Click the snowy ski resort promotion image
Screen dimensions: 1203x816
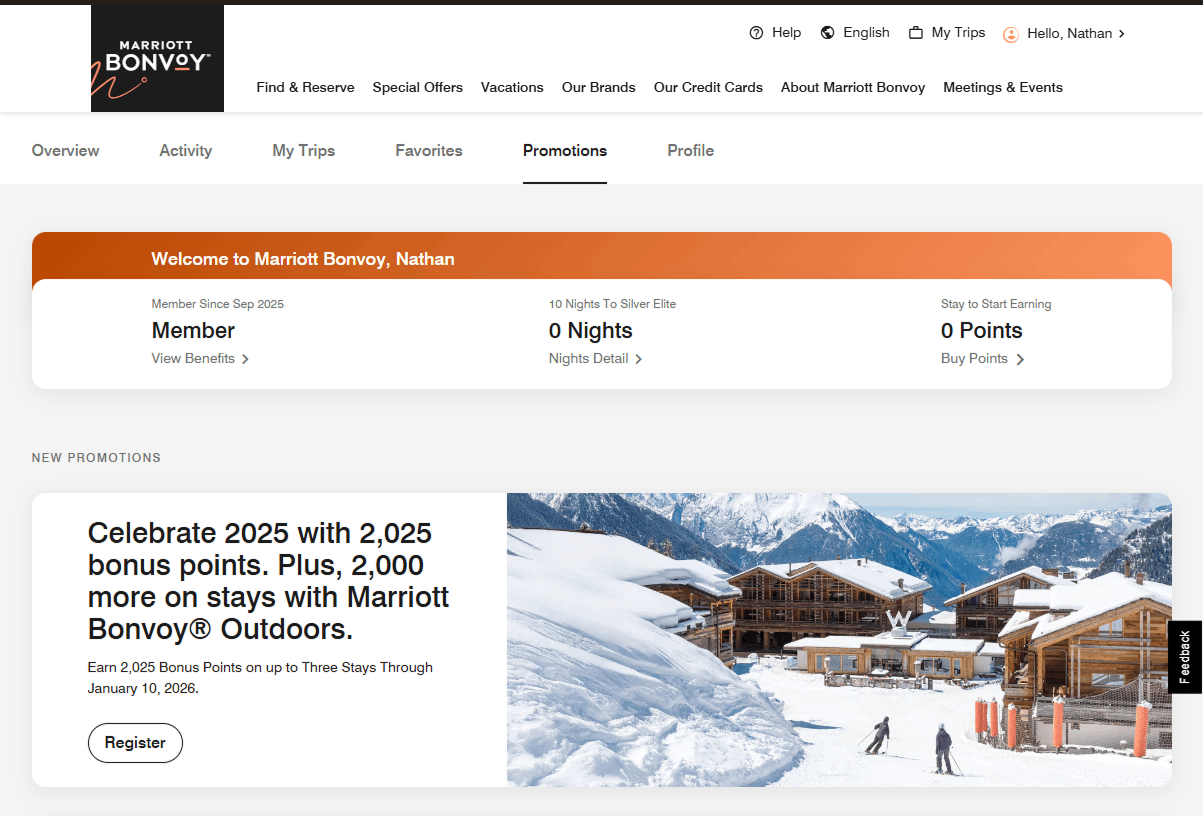(839, 640)
